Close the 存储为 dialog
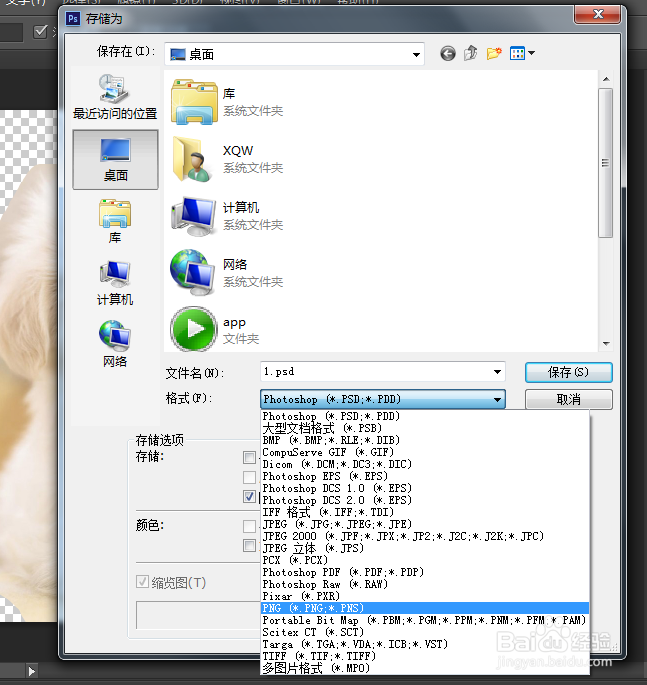This screenshot has height=685, width=647. pyautogui.click(x=598, y=14)
